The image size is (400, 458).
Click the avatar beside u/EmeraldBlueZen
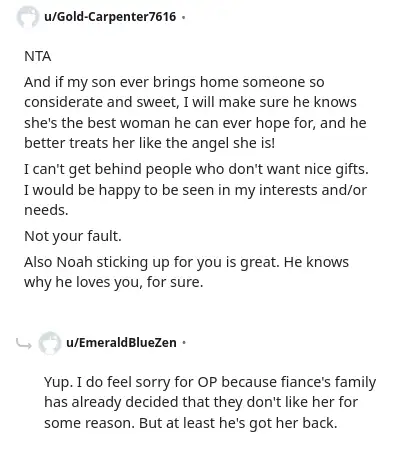tap(50, 343)
